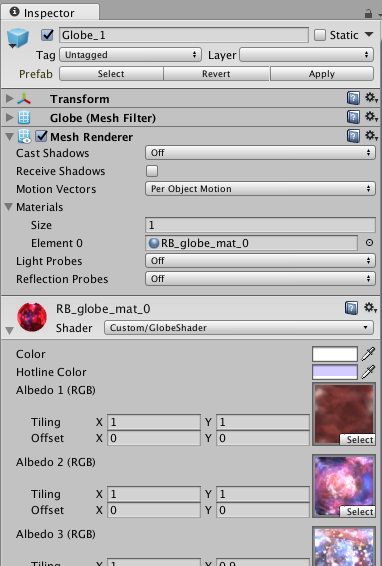Edit Albedo 2 Tiling X field
This screenshot has height=566, width=382.
(154, 493)
